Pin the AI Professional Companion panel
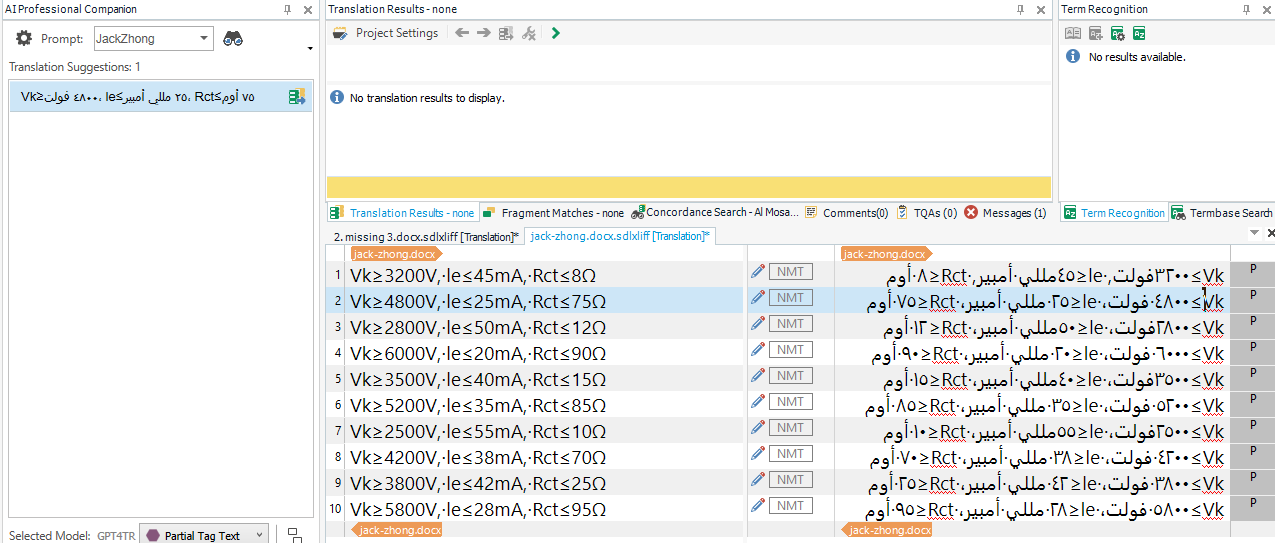 point(288,9)
